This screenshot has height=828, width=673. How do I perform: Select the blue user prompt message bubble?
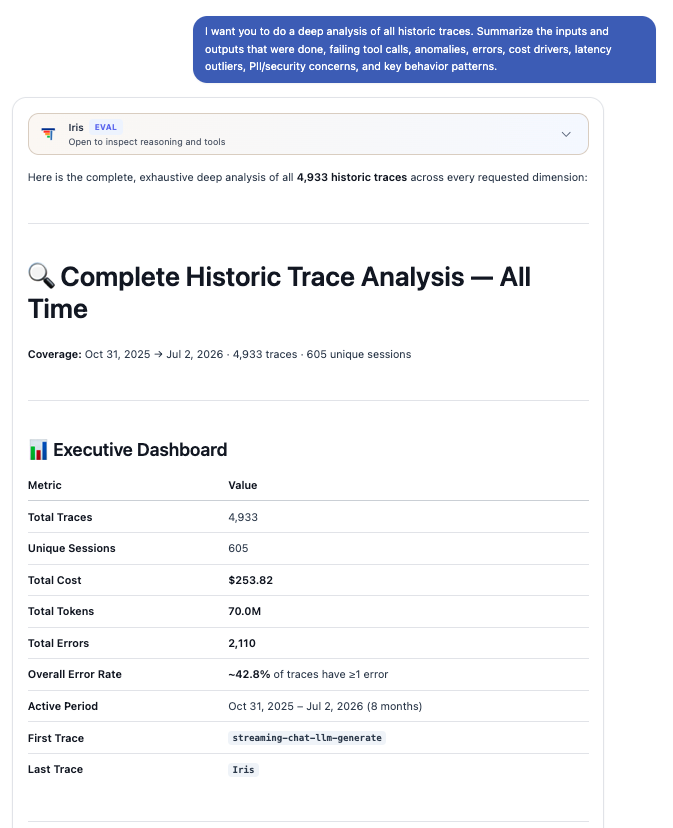(x=424, y=49)
